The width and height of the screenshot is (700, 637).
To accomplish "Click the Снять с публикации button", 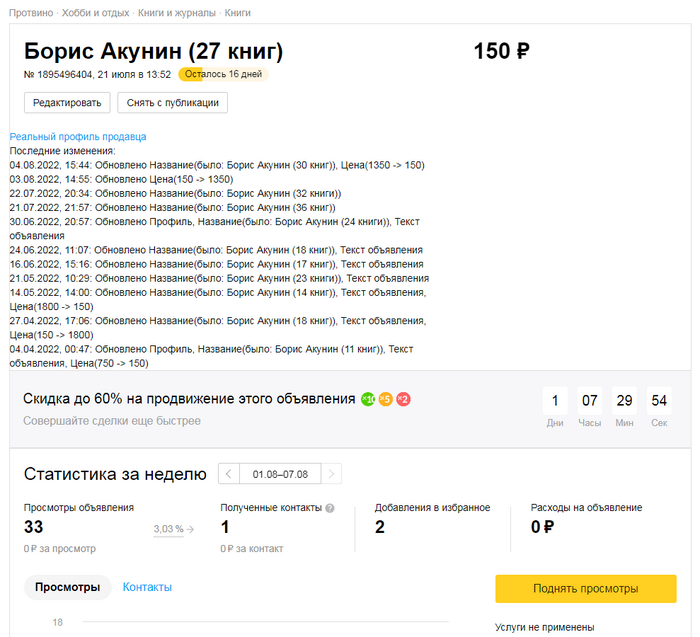I will 172,103.
